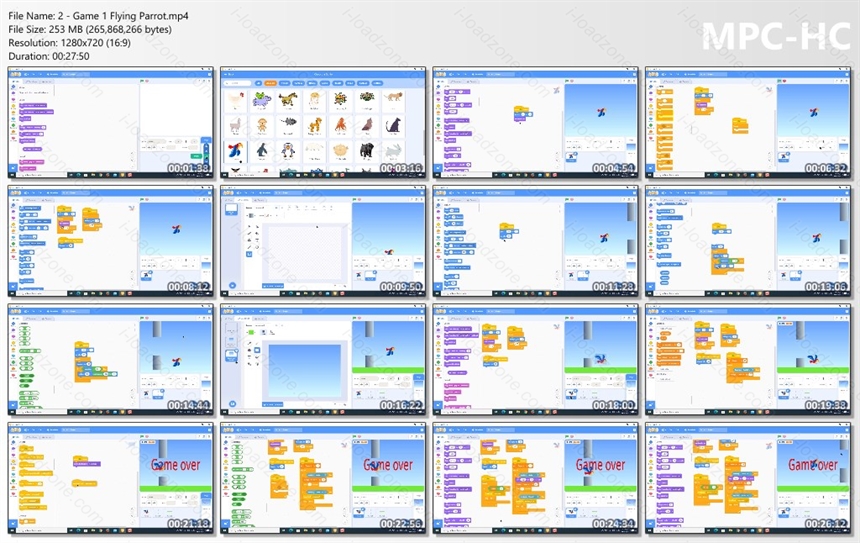860x543 pixels.
Task: Select the highlighted rectangle tool in the 00:16:22 frame
Action: [x=257, y=350]
